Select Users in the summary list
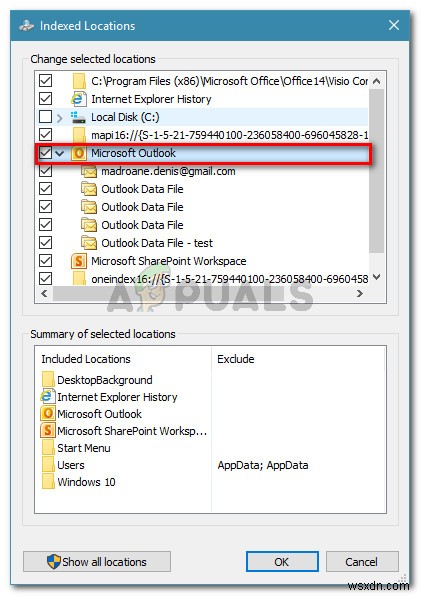 71,465
